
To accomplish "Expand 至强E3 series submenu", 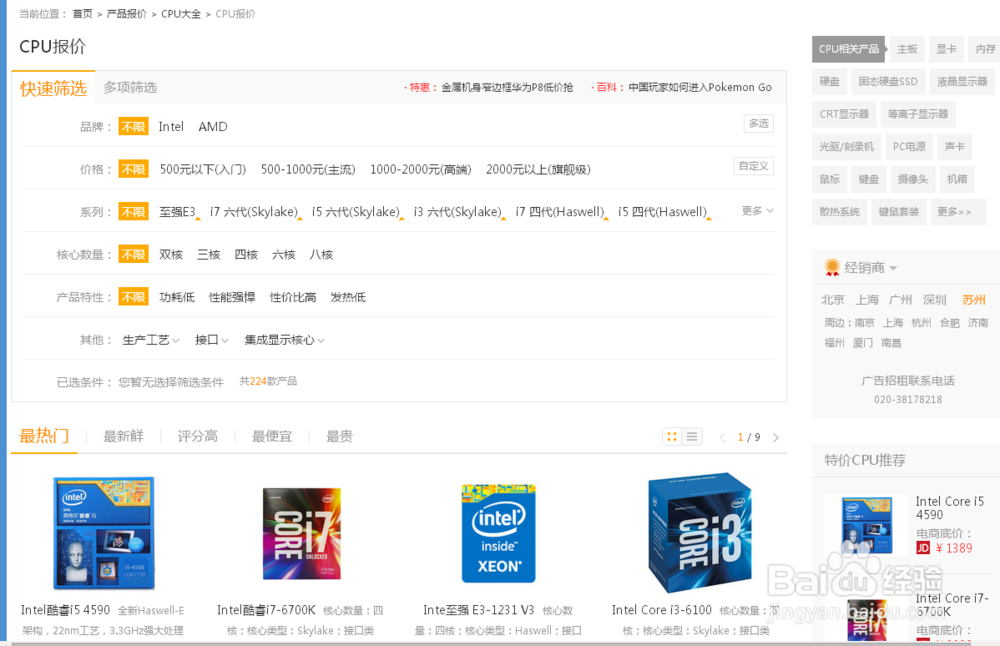I will pyautogui.click(x=198, y=219).
